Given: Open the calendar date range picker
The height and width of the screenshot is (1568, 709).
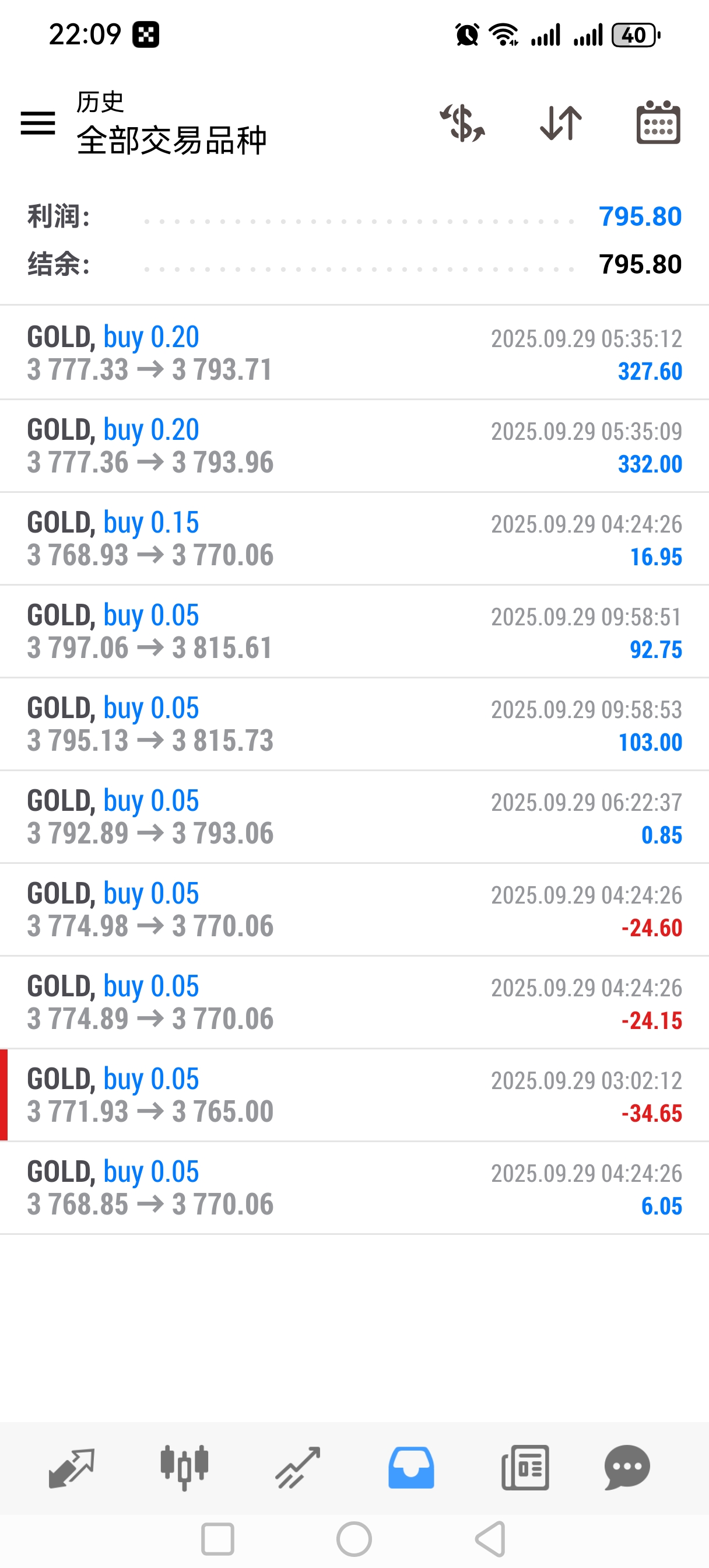Looking at the screenshot, I should click(x=658, y=124).
